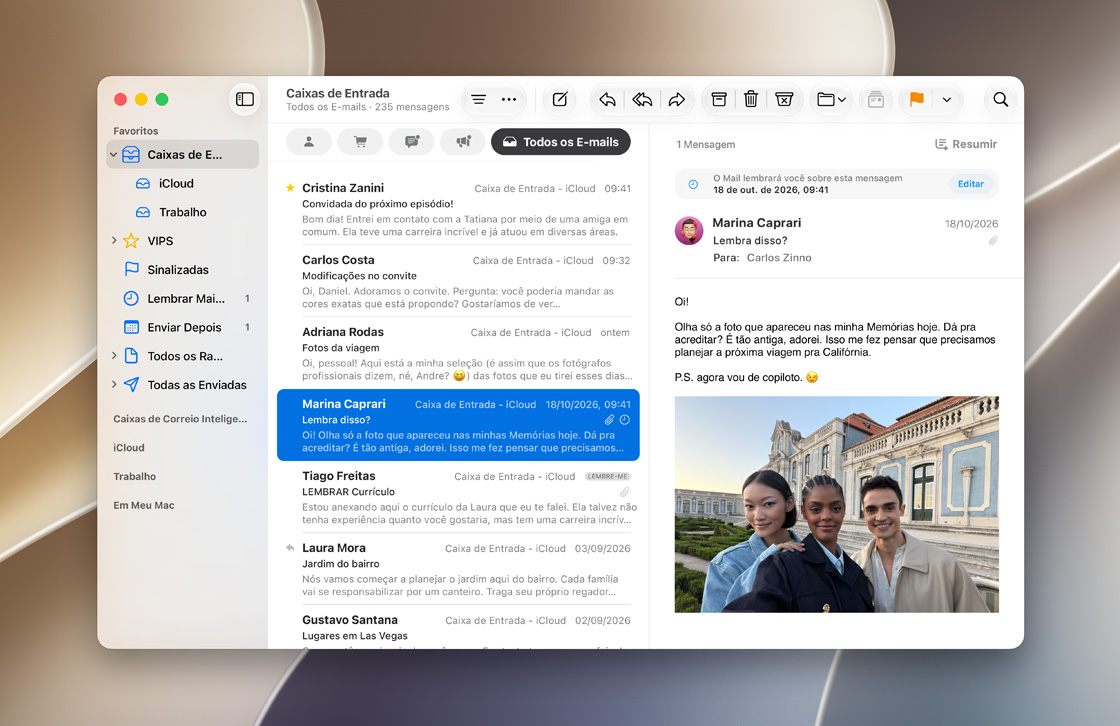The height and width of the screenshot is (726, 1120).
Task: Click Editar on the reminder banner
Action: (x=971, y=184)
